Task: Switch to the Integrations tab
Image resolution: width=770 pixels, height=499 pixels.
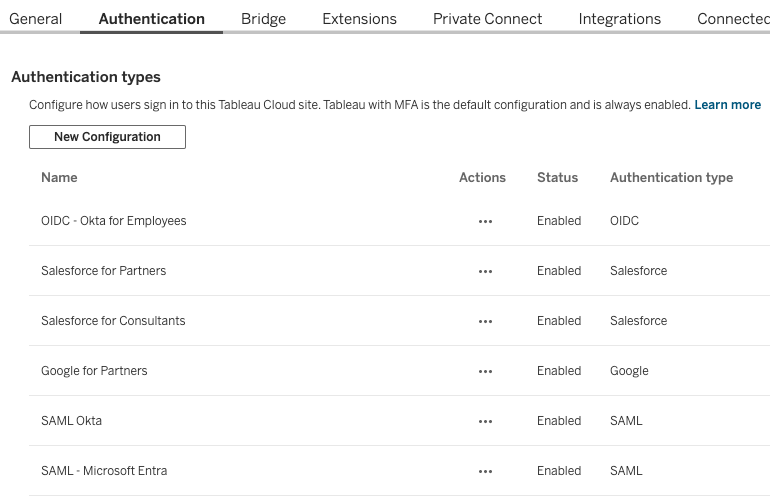Action: tap(619, 19)
